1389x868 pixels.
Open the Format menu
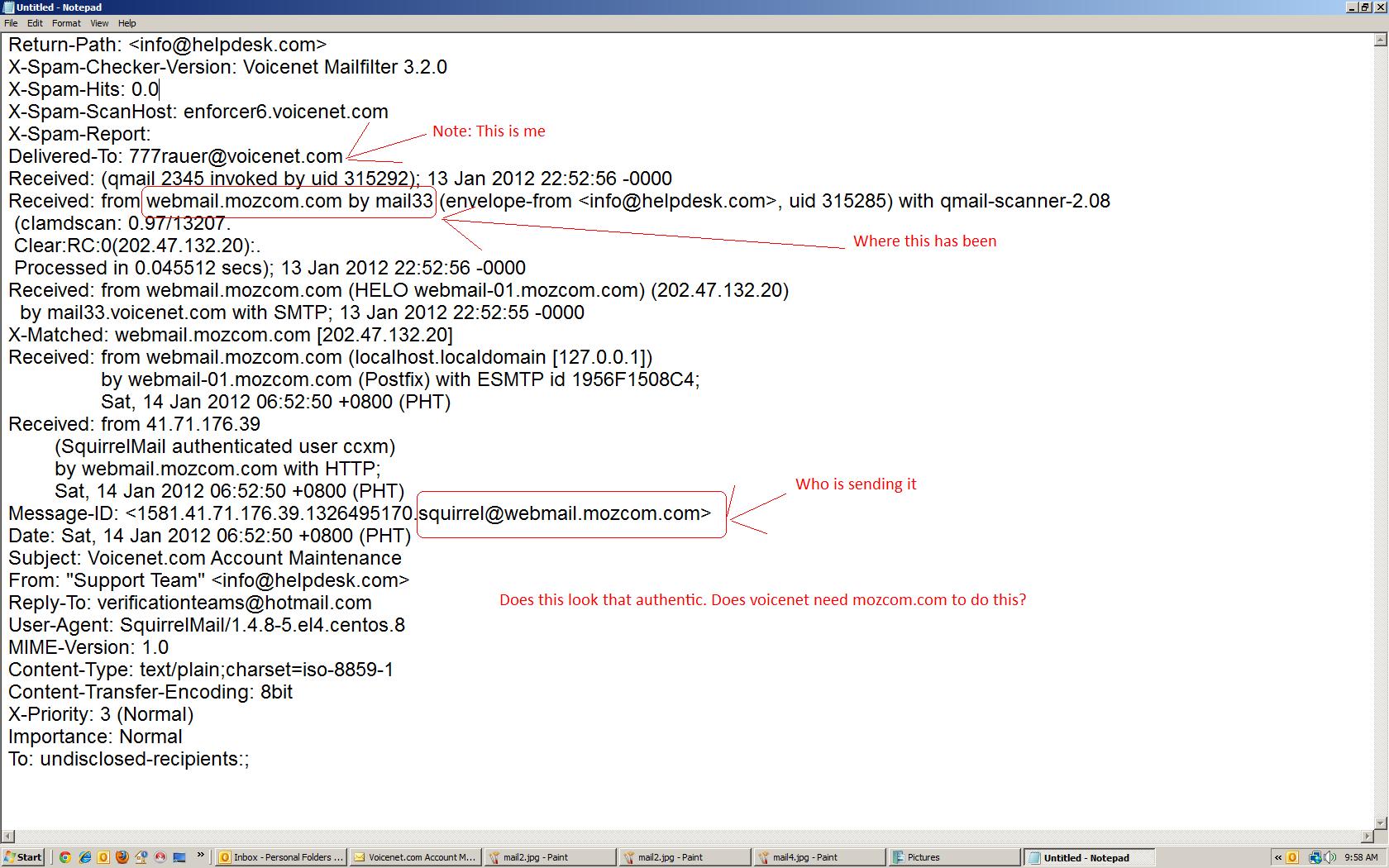(x=66, y=23)
